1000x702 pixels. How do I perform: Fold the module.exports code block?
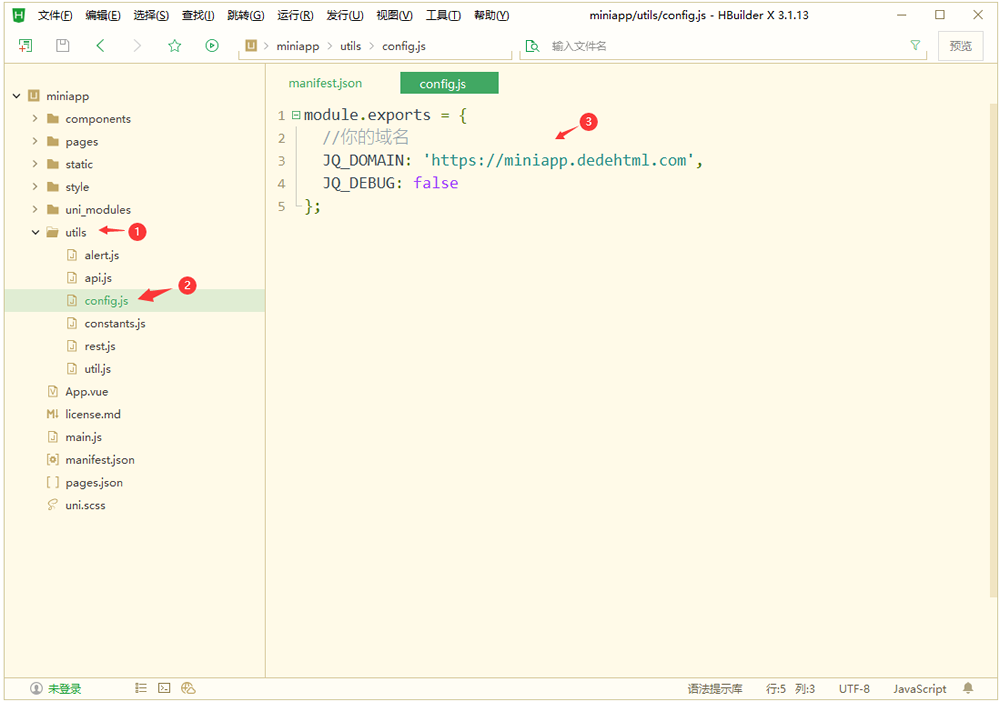(296, 115)
